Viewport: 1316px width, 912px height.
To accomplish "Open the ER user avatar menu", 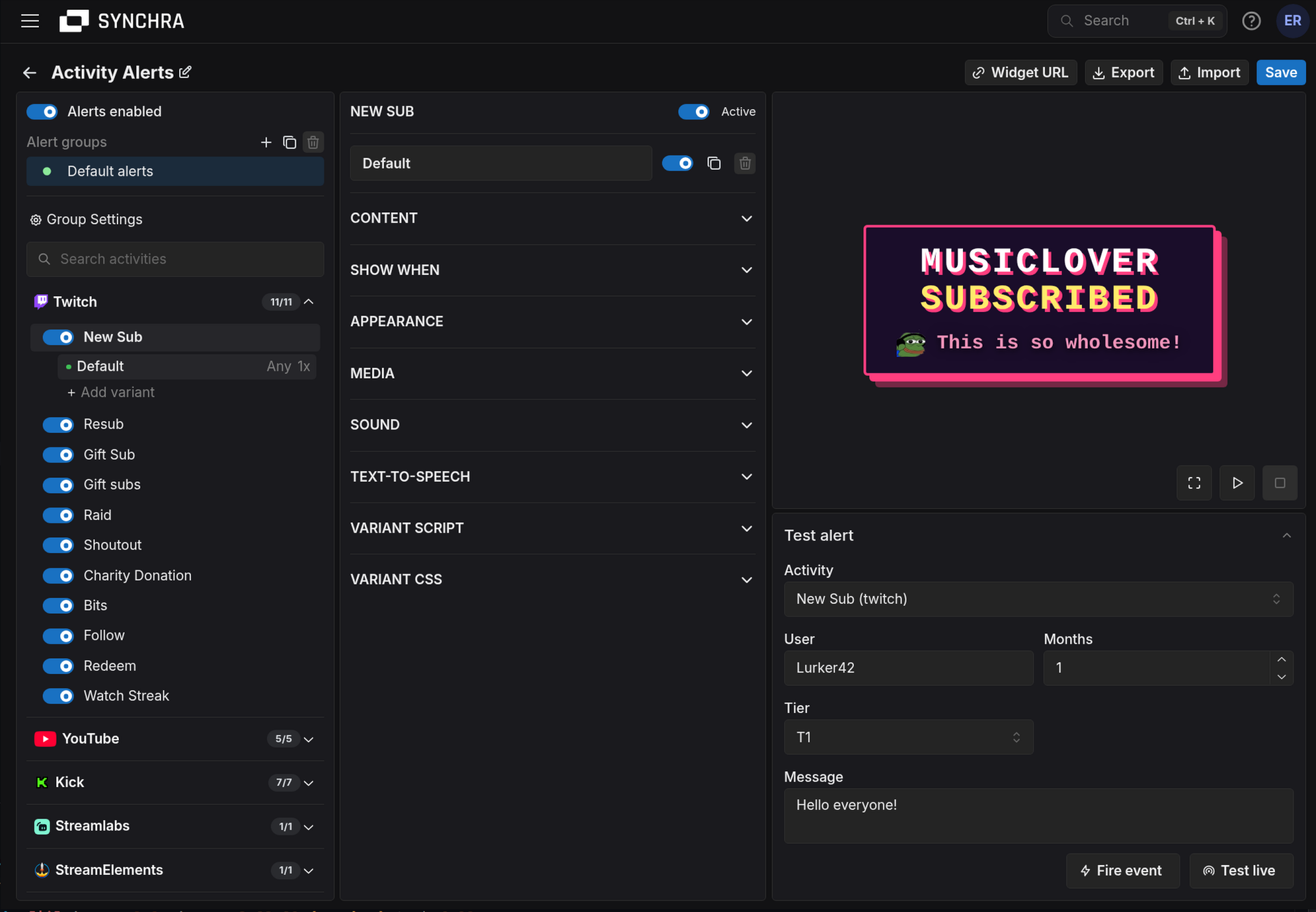I will (x=1292, y=21).
